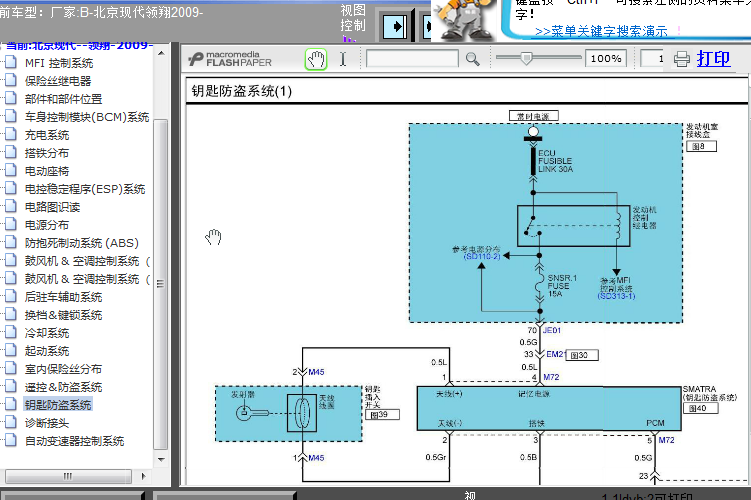Viewport: 751px width, 500px height.
Task: Click the zoom slider handle
Action: [x=526, y=58]
